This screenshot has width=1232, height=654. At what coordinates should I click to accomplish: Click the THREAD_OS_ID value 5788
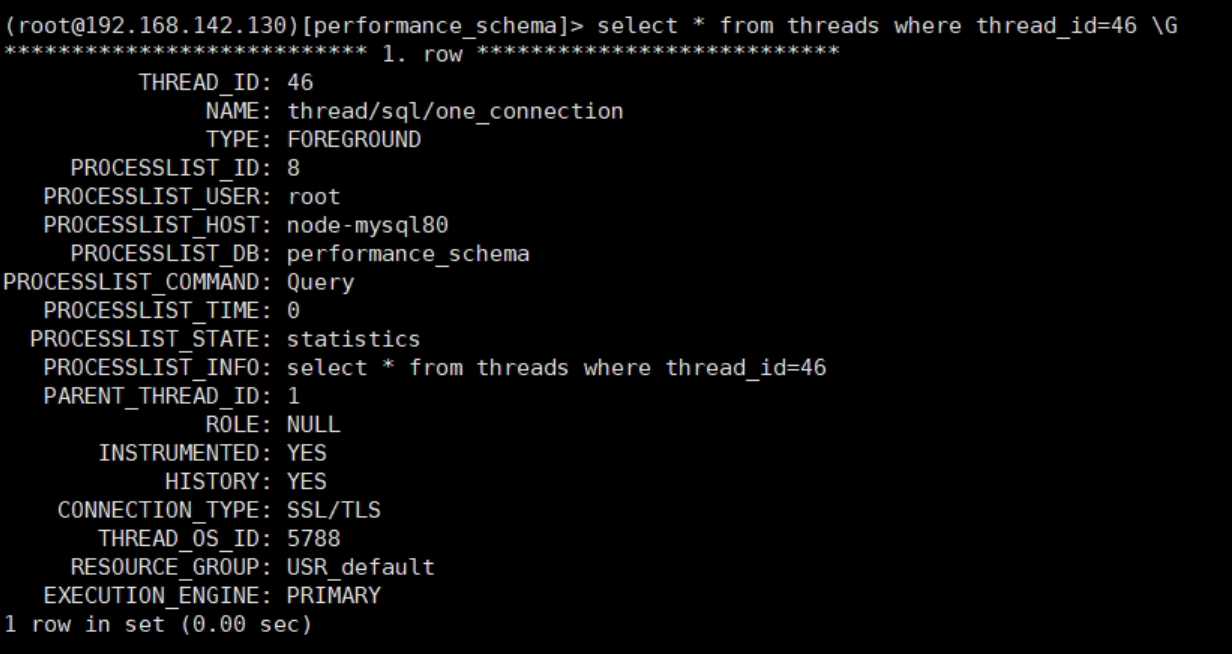pos(314,539)
